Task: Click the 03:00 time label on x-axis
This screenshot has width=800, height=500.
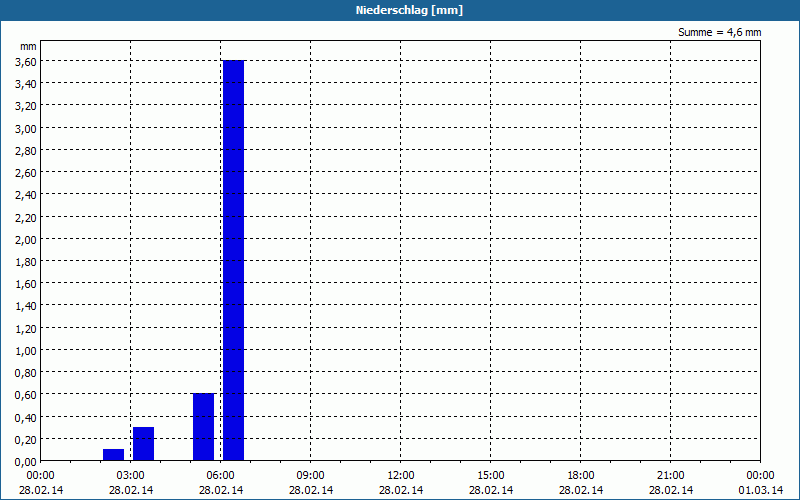Action: (131, 476)
